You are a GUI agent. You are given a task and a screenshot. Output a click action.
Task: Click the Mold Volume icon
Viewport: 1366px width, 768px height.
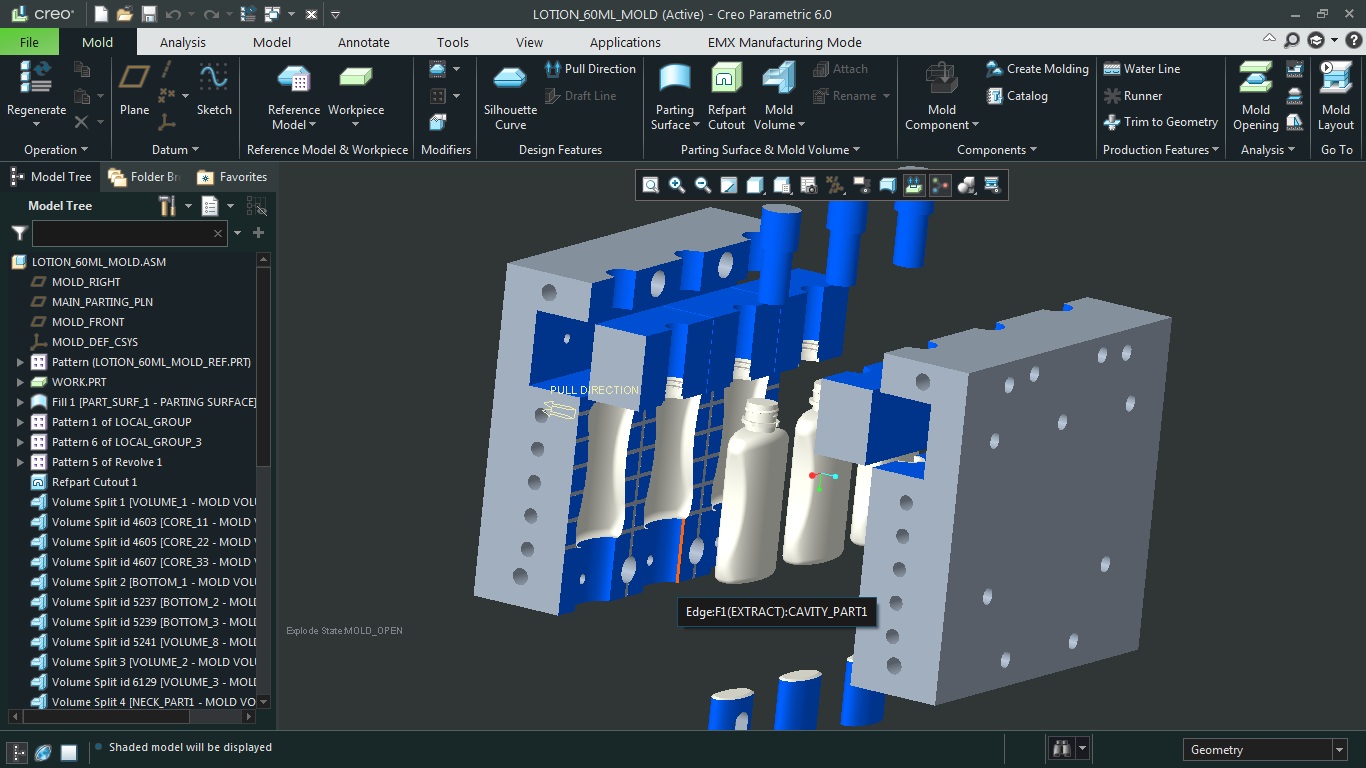pos(779,78)
